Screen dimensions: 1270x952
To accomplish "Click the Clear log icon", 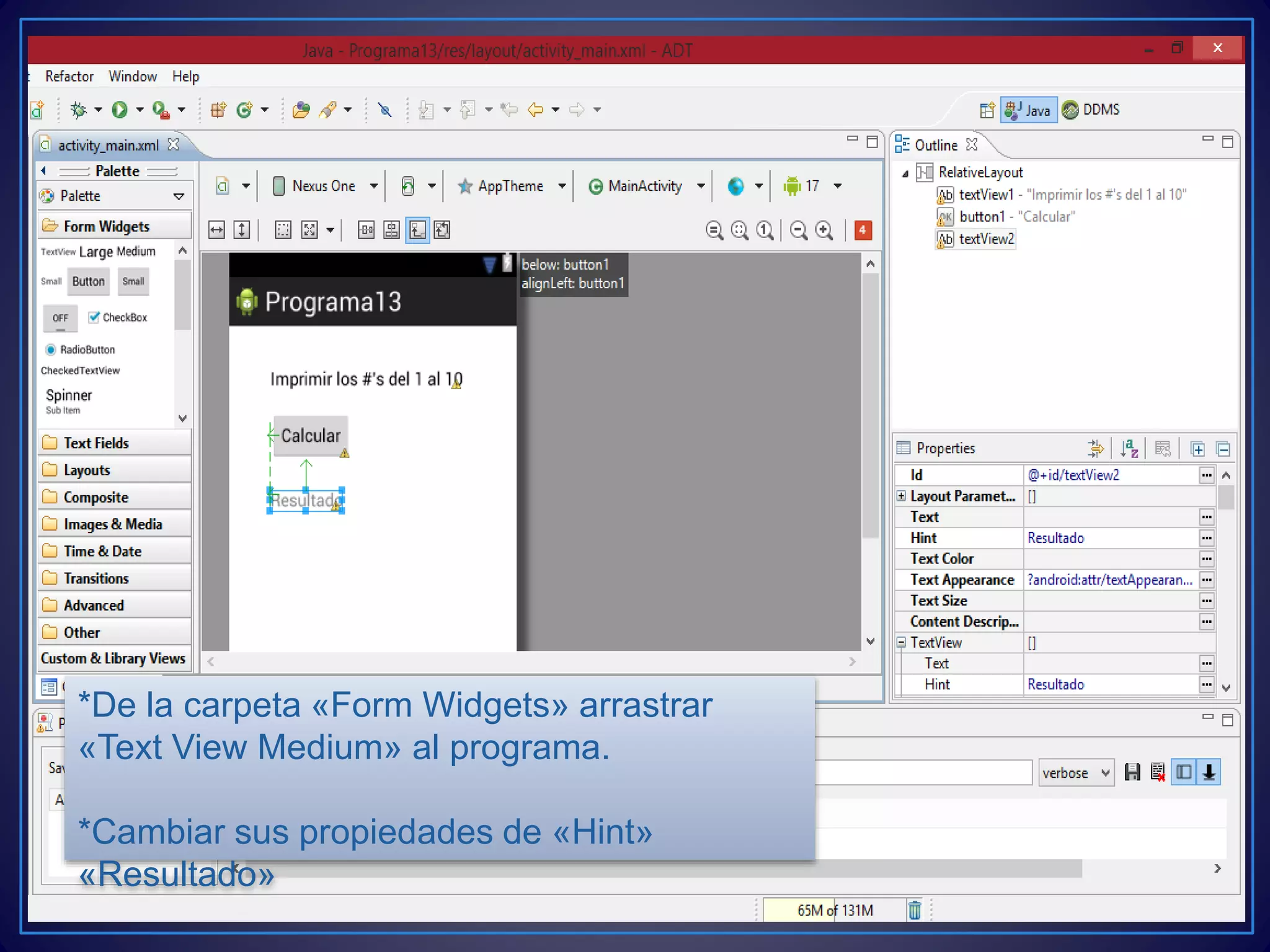I will pyautogui.click(x=1158, y=772).
